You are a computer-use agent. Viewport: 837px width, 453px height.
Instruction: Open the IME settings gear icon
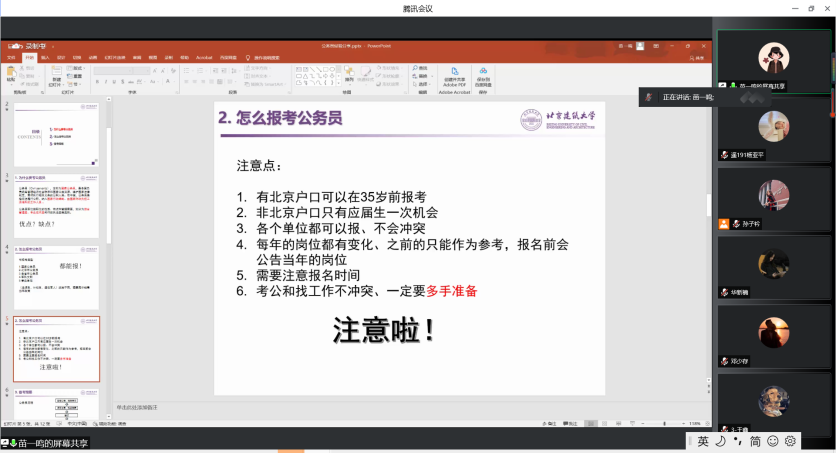(x=790, y=441)
